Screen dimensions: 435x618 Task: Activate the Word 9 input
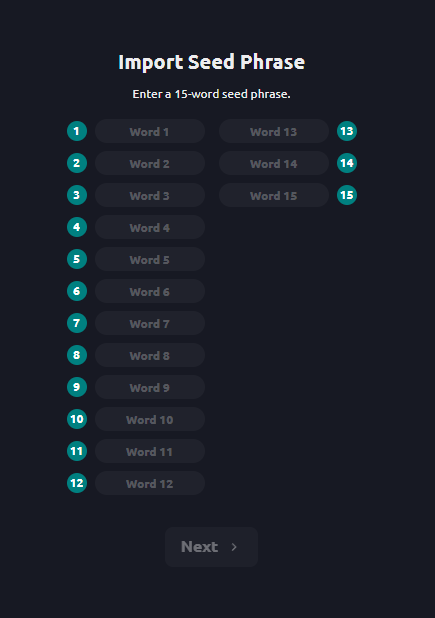click(x=150, y=387)
